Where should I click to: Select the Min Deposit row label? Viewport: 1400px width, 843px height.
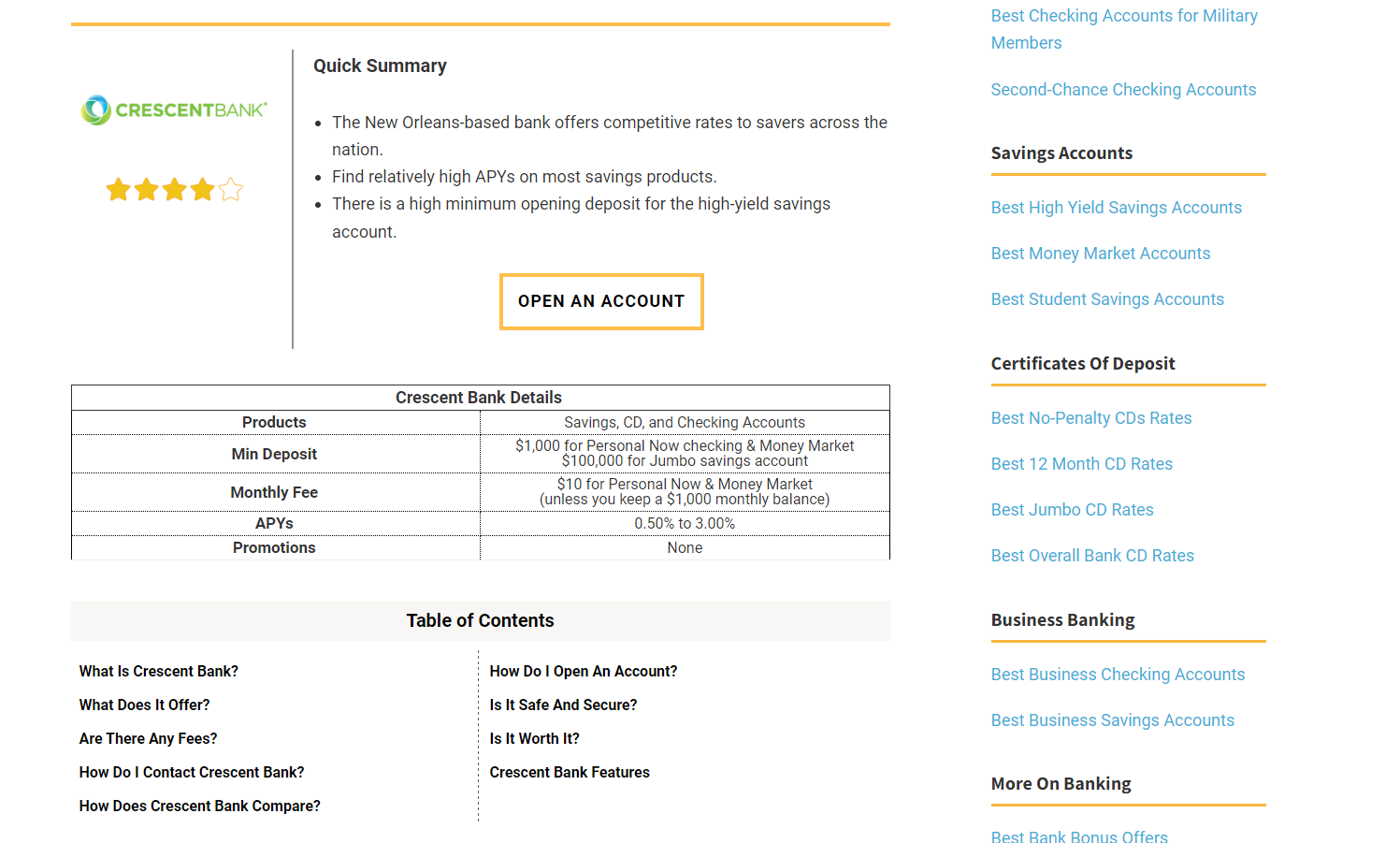point(274,454)
